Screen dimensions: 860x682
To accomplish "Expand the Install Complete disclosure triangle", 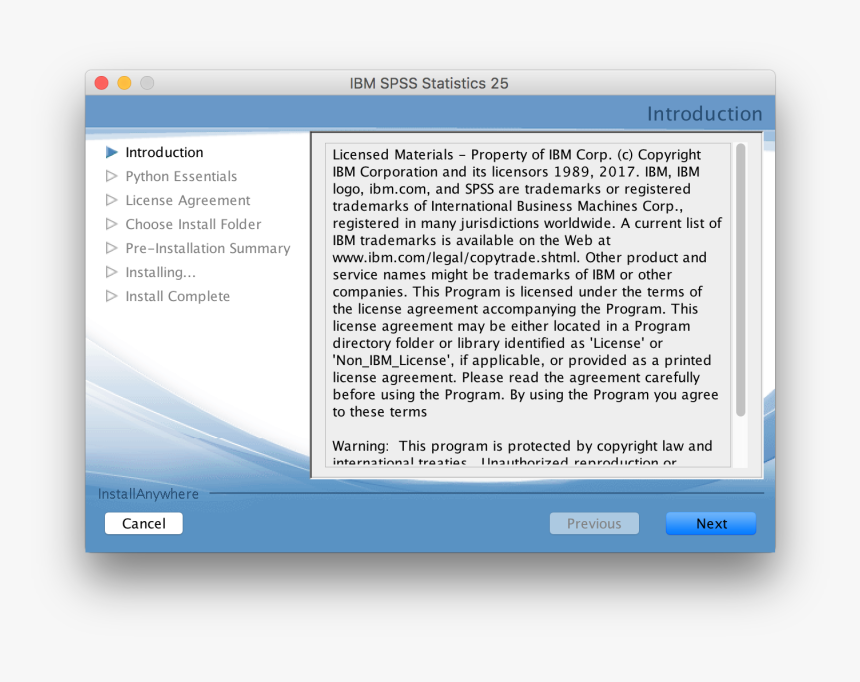I will [112, 296].
